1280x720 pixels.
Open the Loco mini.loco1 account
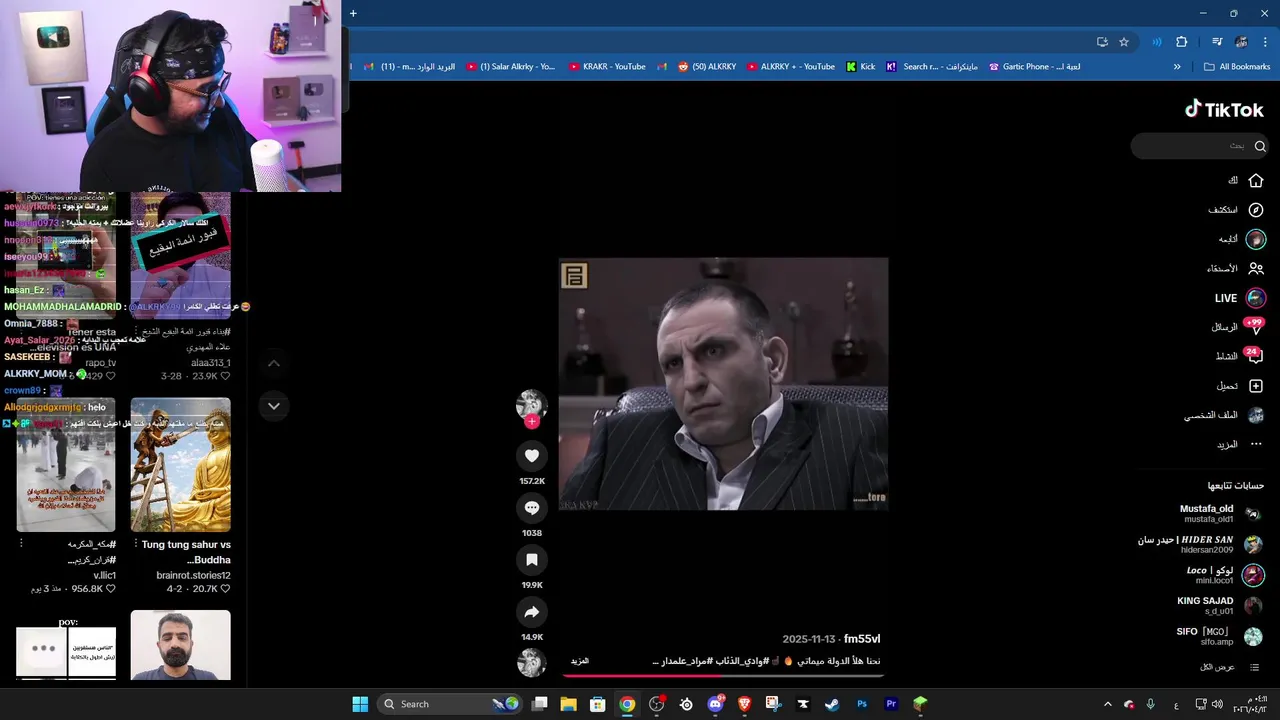coord(1224,575)
